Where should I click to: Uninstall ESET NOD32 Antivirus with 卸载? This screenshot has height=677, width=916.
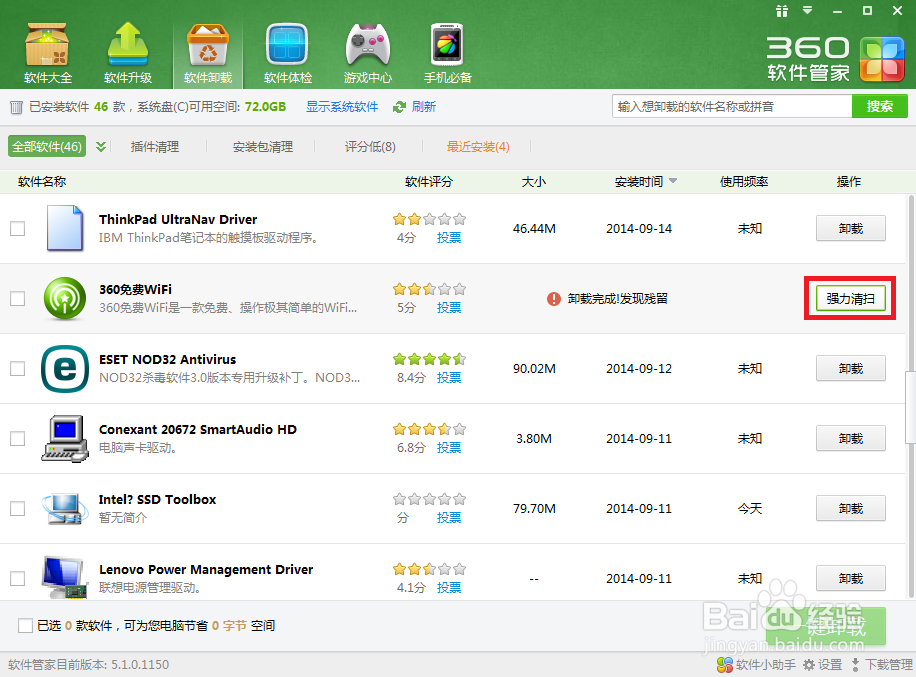[851, 369]
